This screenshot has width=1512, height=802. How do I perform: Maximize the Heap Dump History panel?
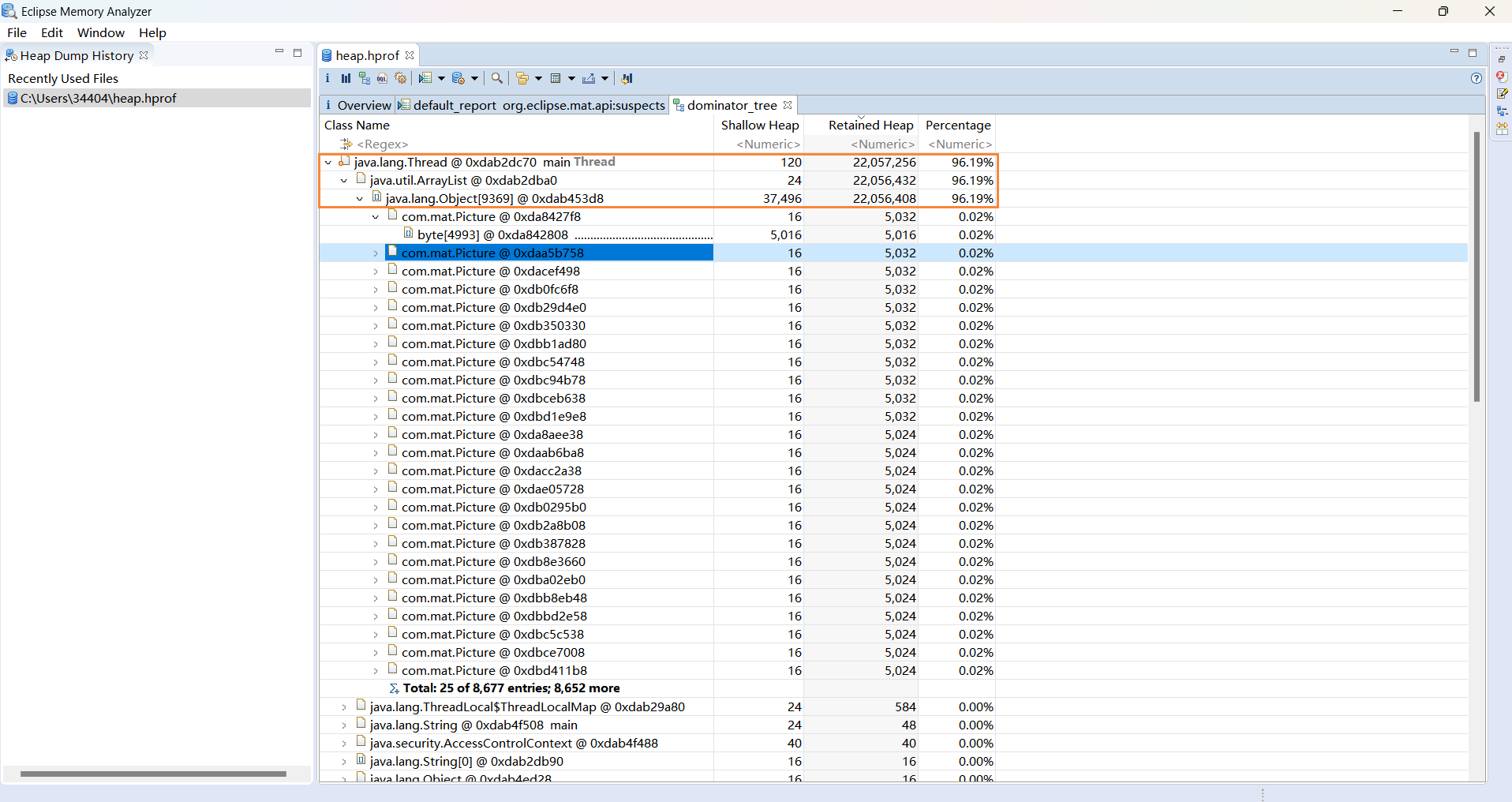[298, 53]
